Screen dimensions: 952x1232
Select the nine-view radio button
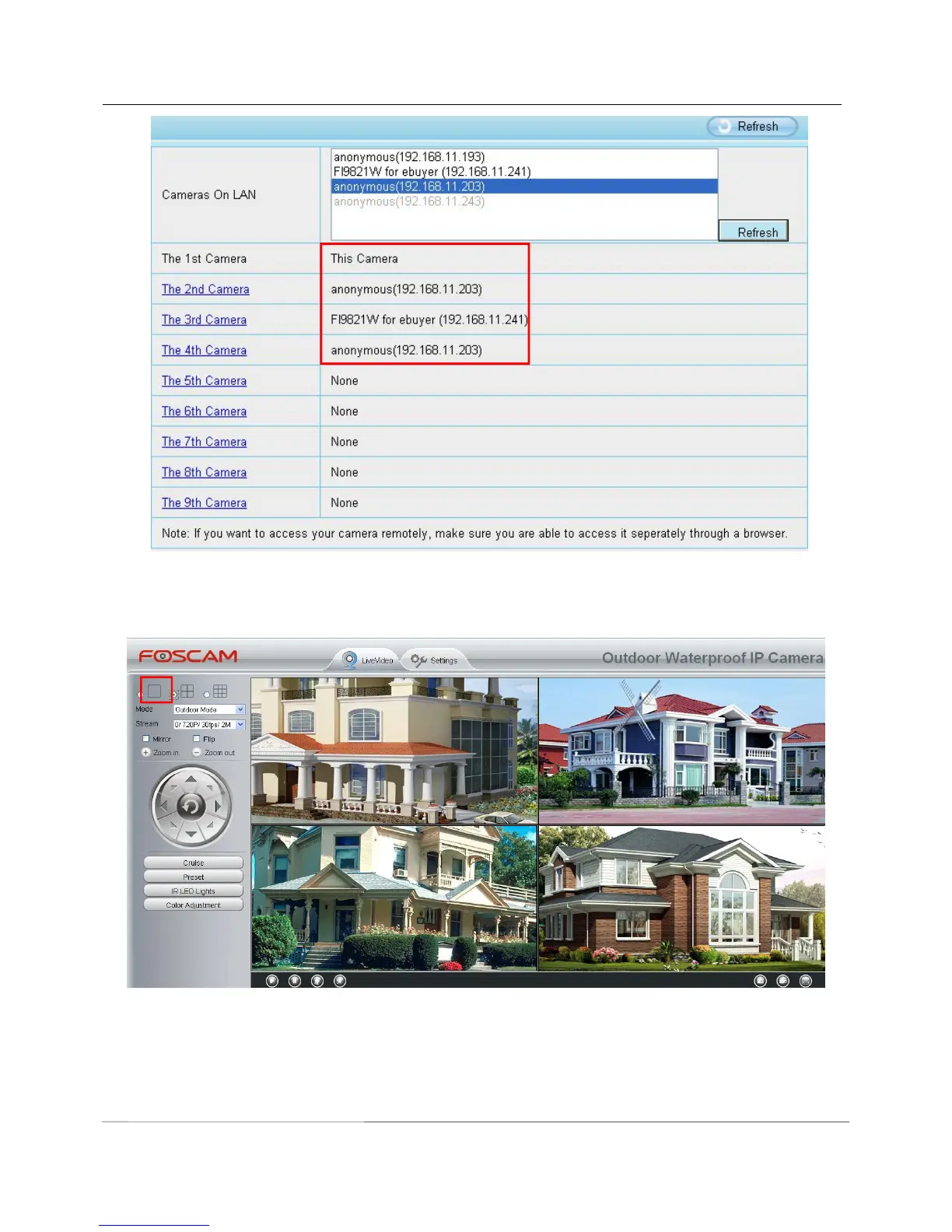207,695
